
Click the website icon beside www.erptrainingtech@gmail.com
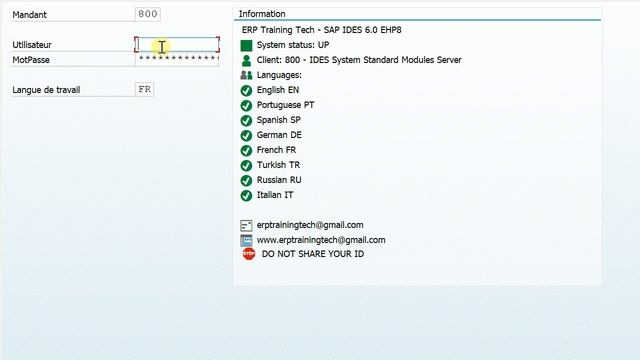[x=246, y=240]
